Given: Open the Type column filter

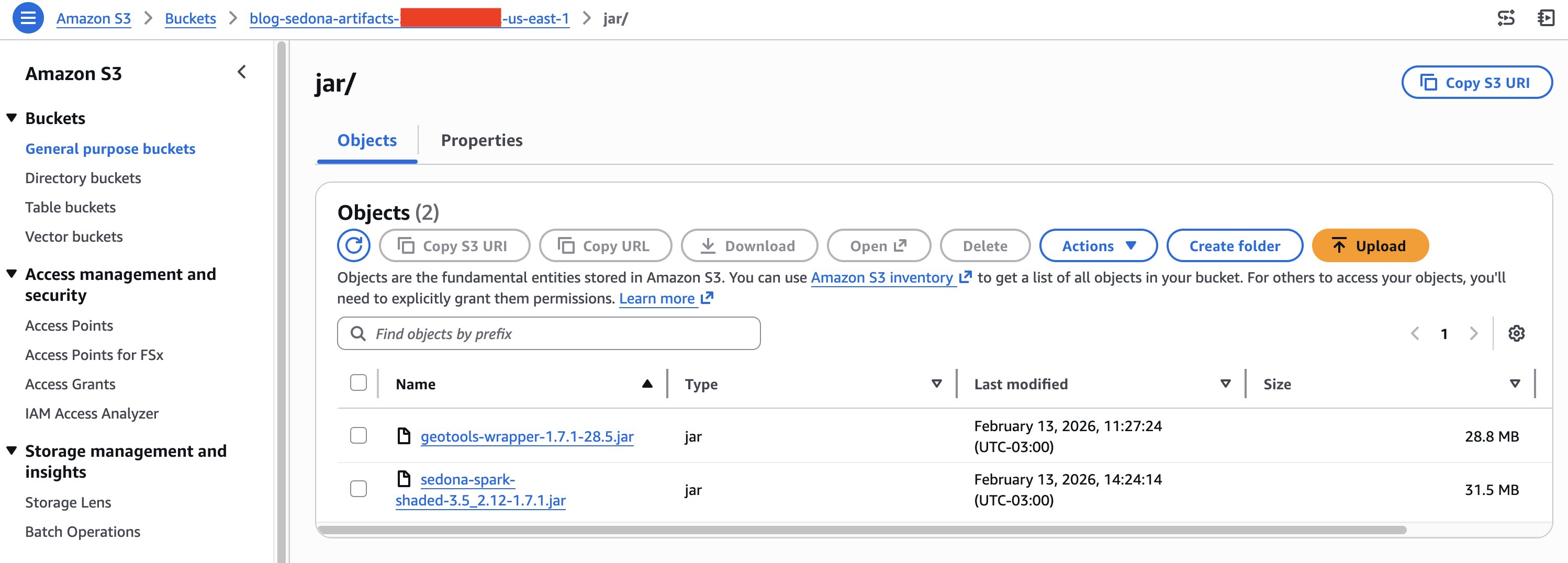Looking at the screenshot, I should [x=936, y=384].
